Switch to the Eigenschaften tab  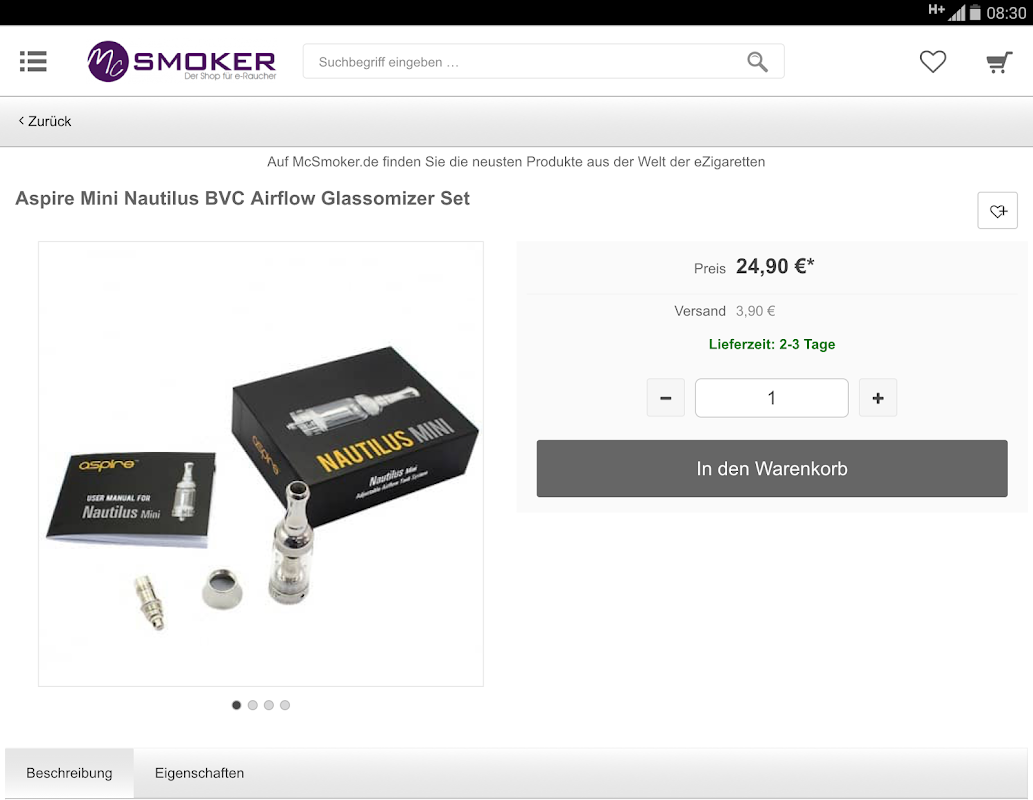[x=199, y=773]
